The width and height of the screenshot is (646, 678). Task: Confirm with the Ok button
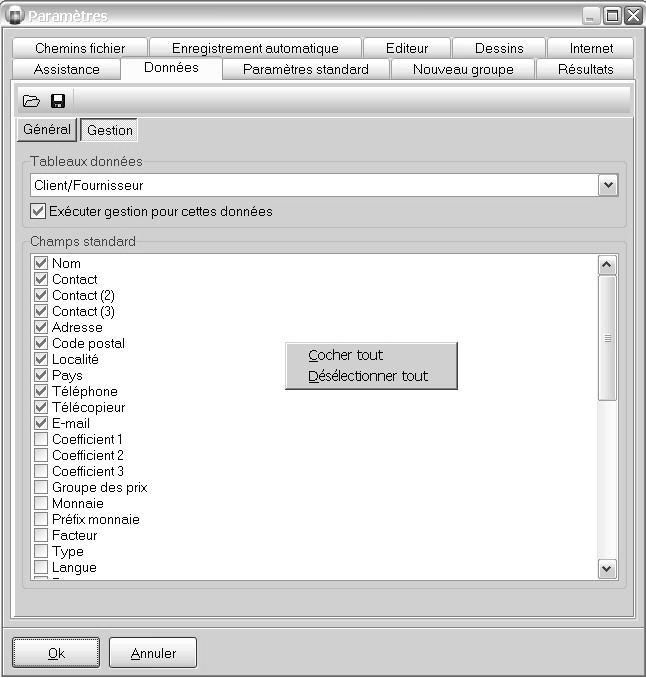coord(56,653)
